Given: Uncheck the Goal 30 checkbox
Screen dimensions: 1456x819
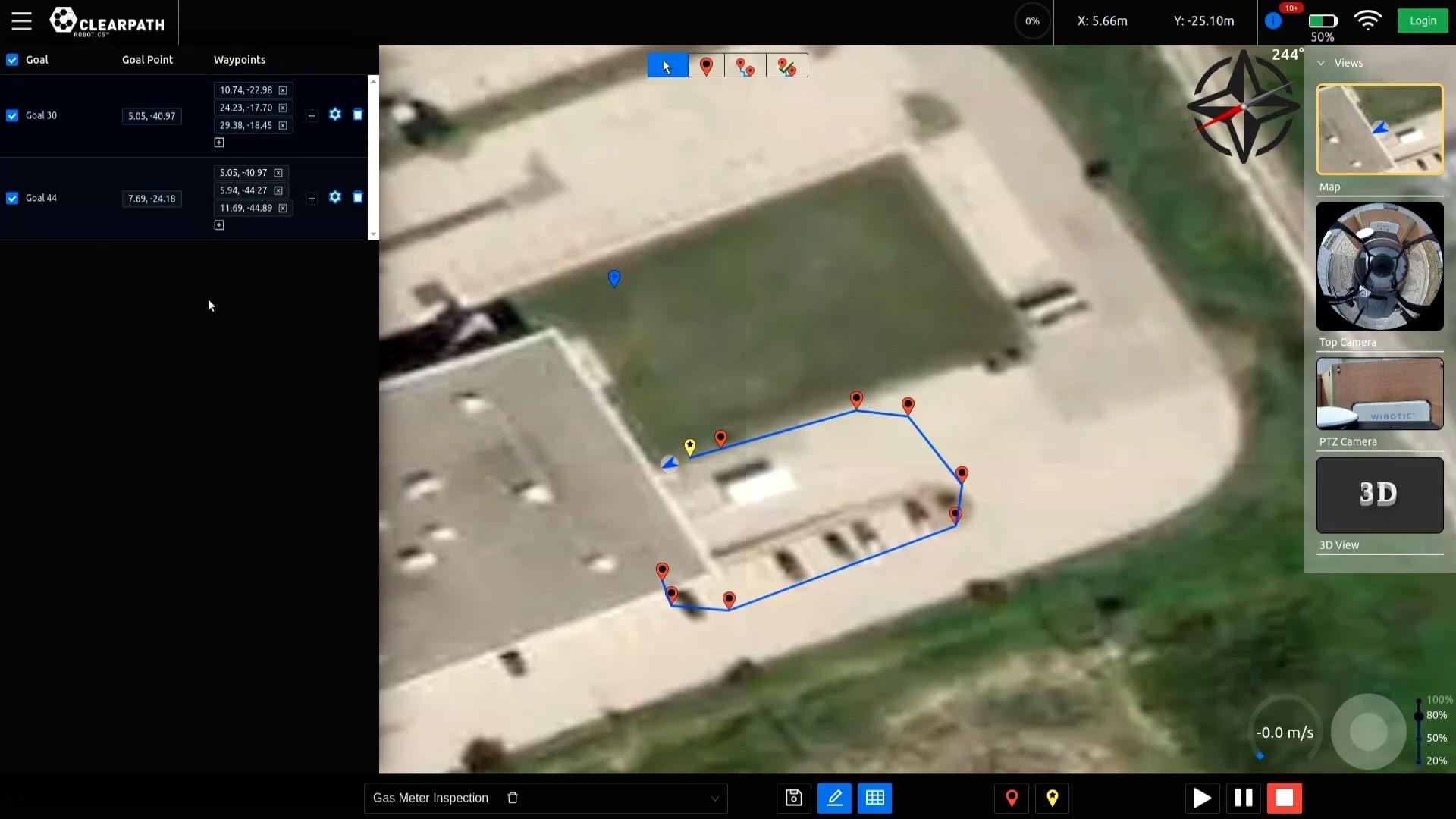Looking at the screenshot, I should (12, 115).
